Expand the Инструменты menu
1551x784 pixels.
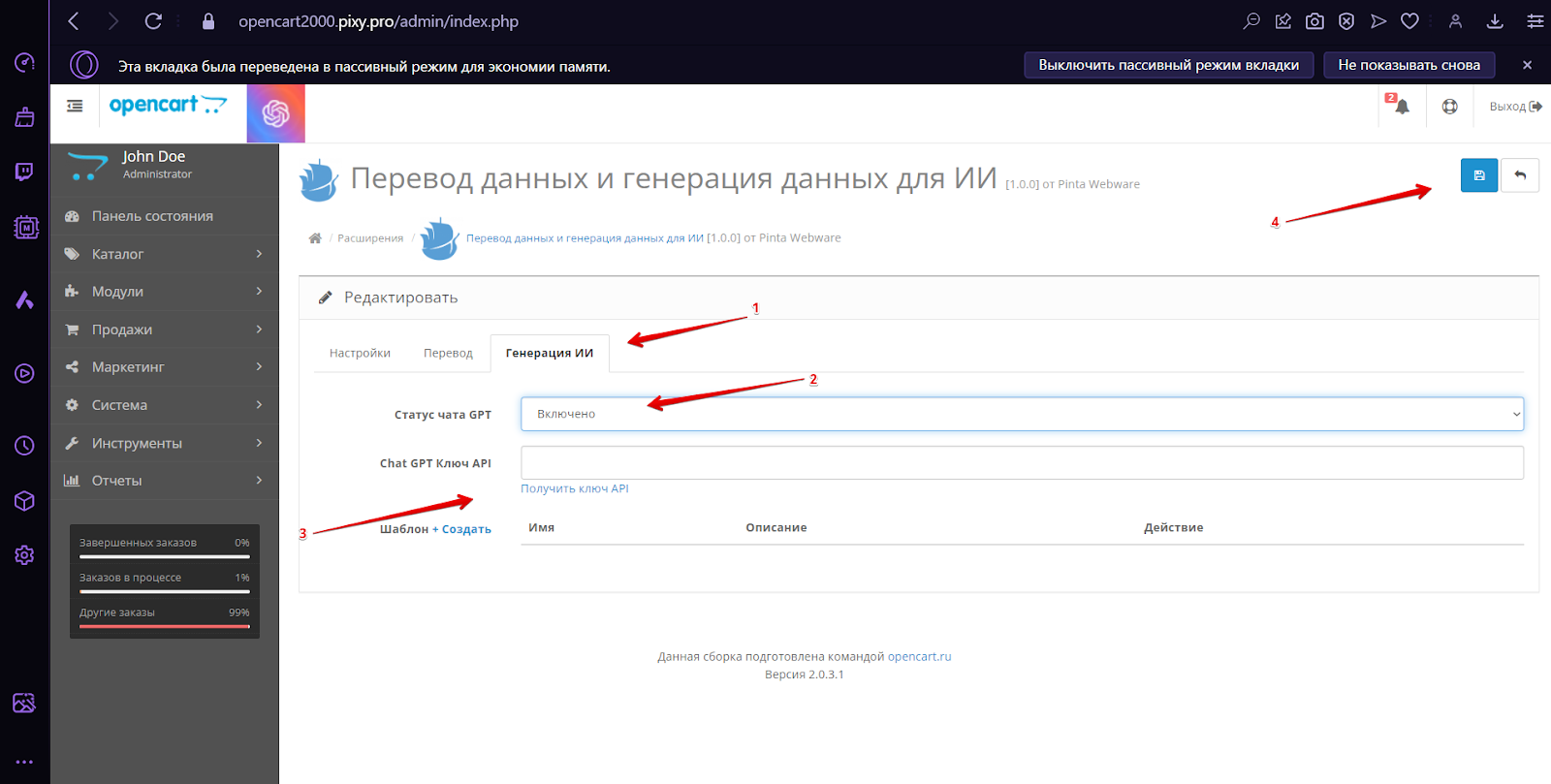[x=165, y=443]
